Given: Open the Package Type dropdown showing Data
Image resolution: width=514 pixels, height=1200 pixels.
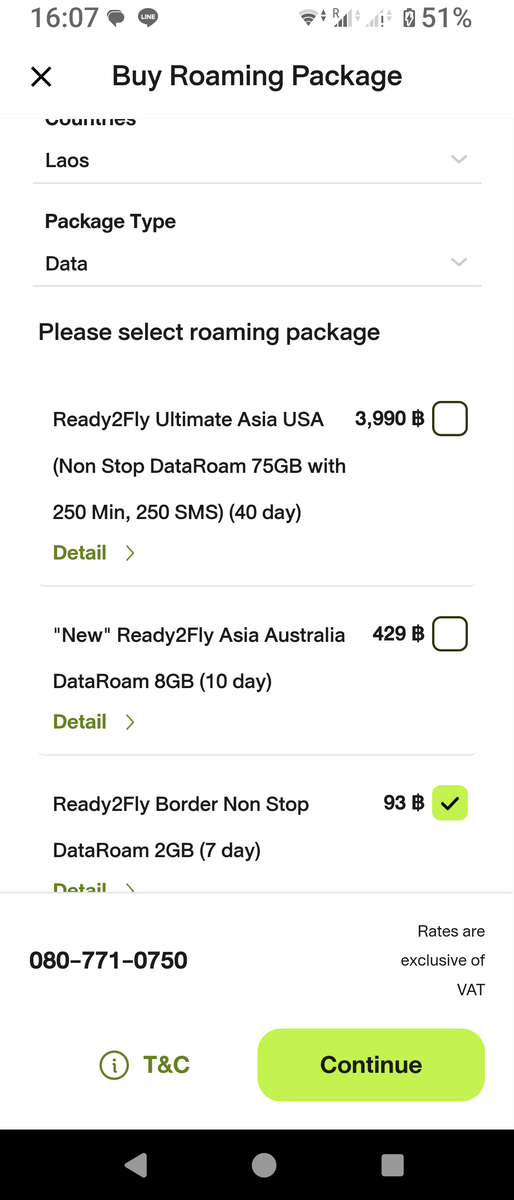Looking at the screenshot, I should tap(257, 264).
